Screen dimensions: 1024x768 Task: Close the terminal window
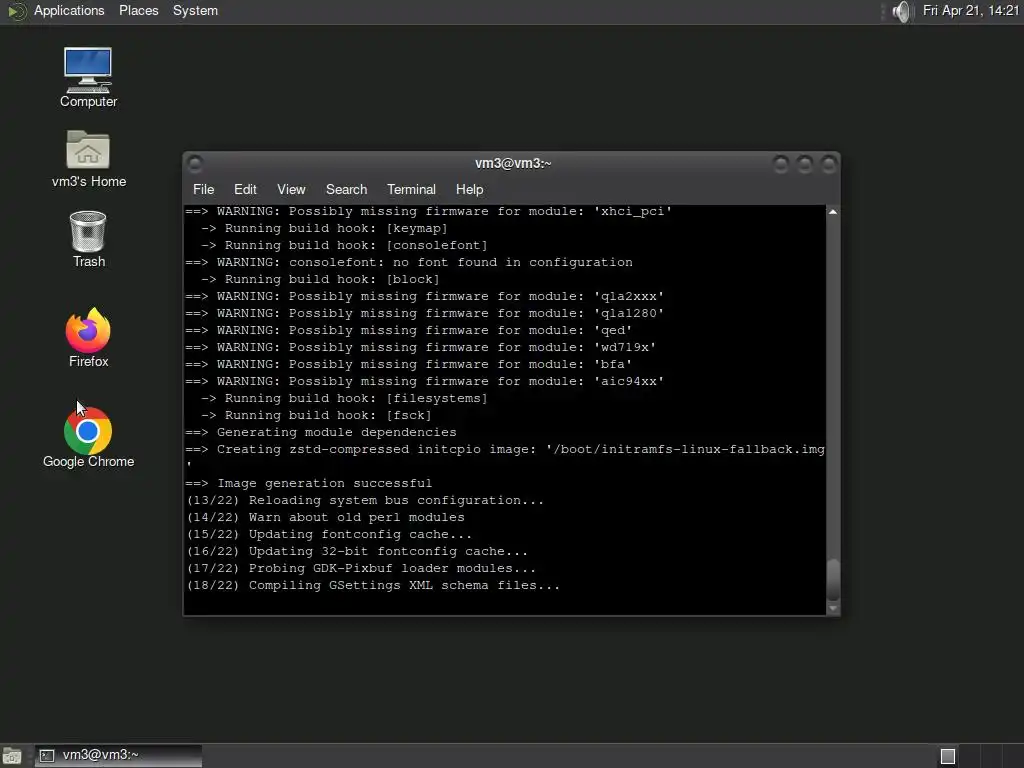[829, 164]
